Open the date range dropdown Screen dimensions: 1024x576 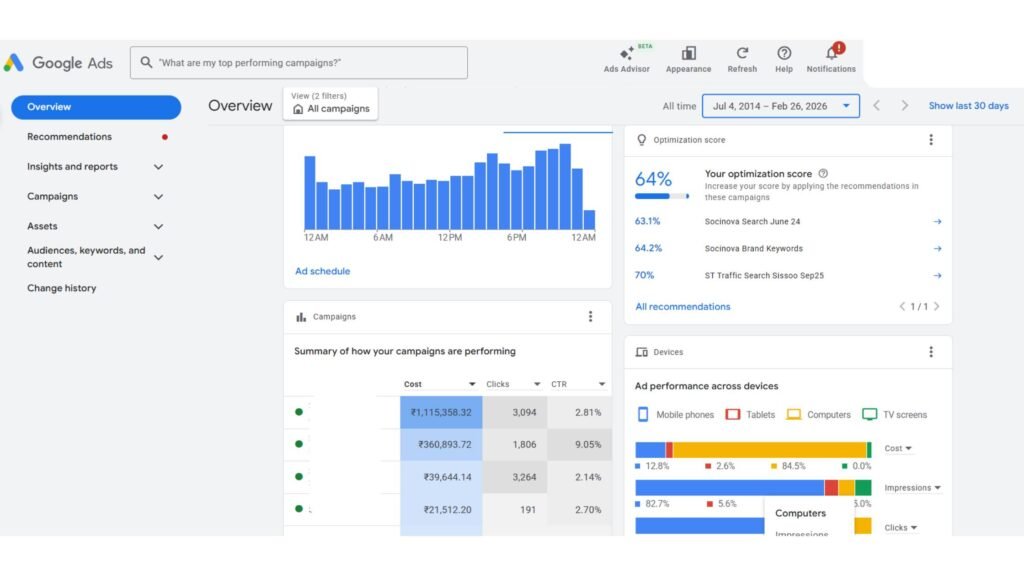[781, 106]
